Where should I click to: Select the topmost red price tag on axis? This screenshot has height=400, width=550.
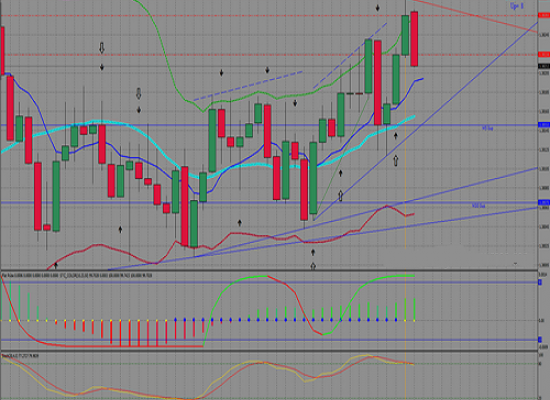coord(544,15)
